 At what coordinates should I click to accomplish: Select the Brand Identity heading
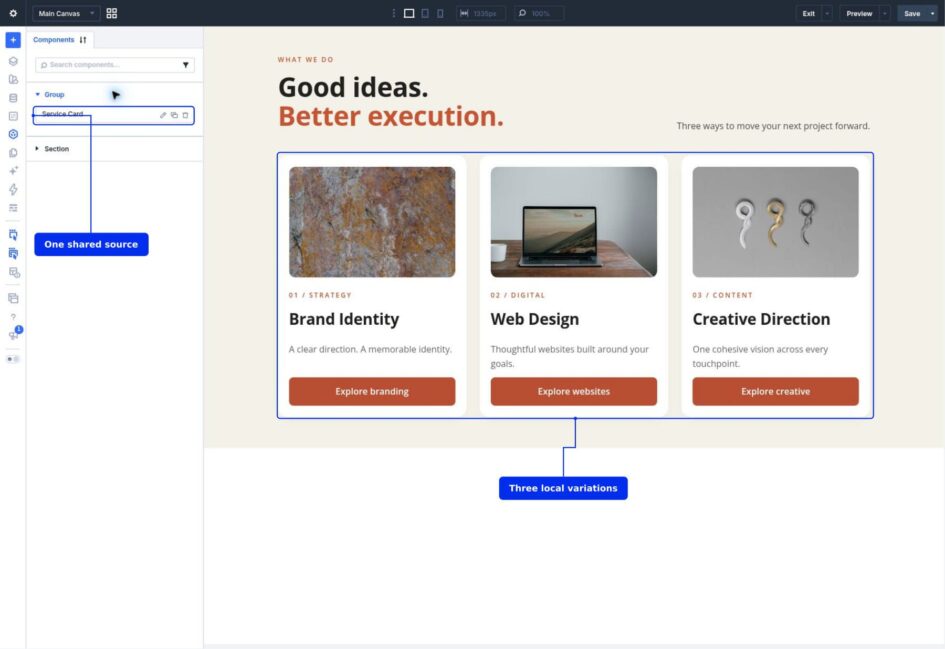click(344, 319)
